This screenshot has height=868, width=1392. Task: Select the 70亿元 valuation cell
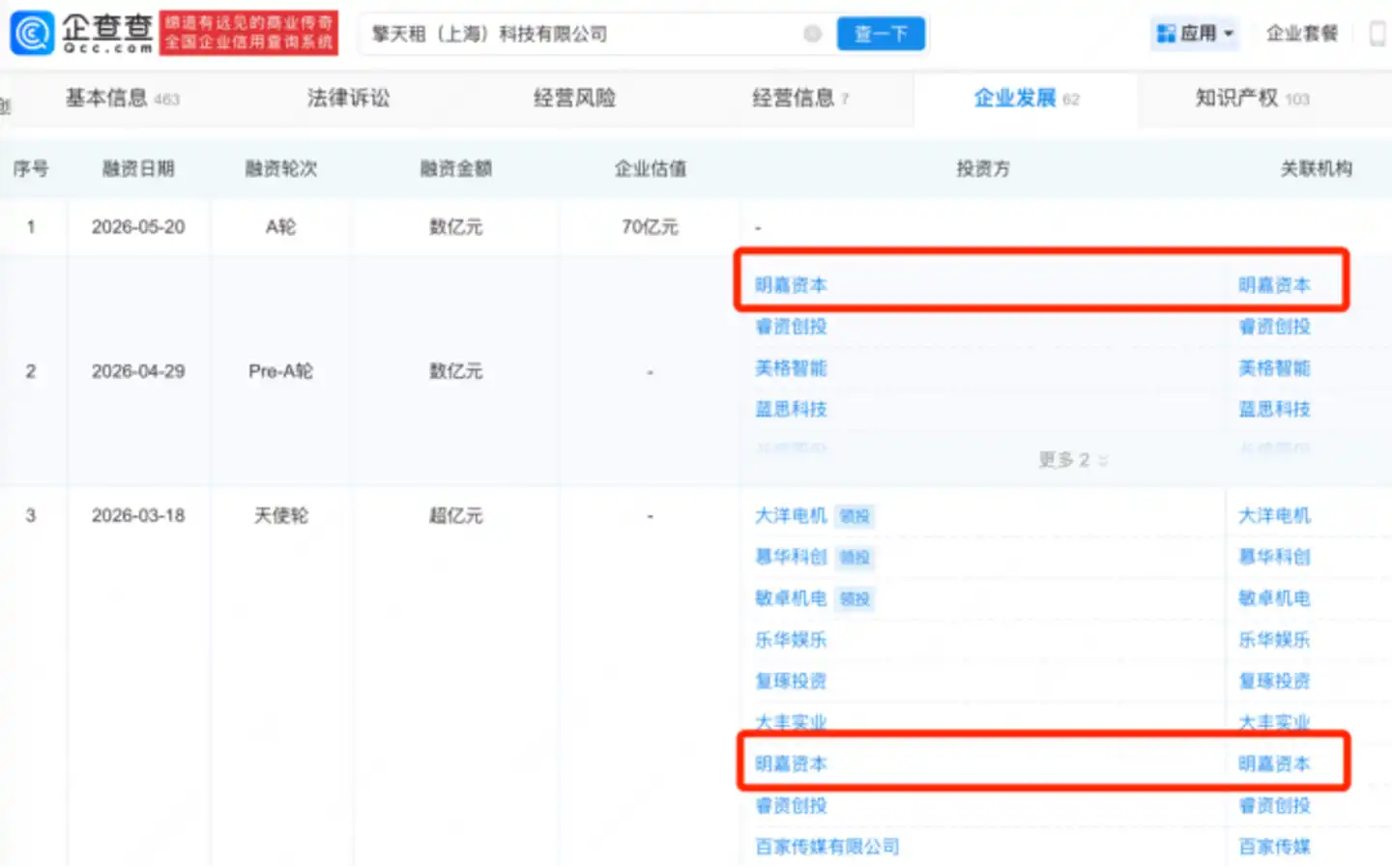point(650,227)
